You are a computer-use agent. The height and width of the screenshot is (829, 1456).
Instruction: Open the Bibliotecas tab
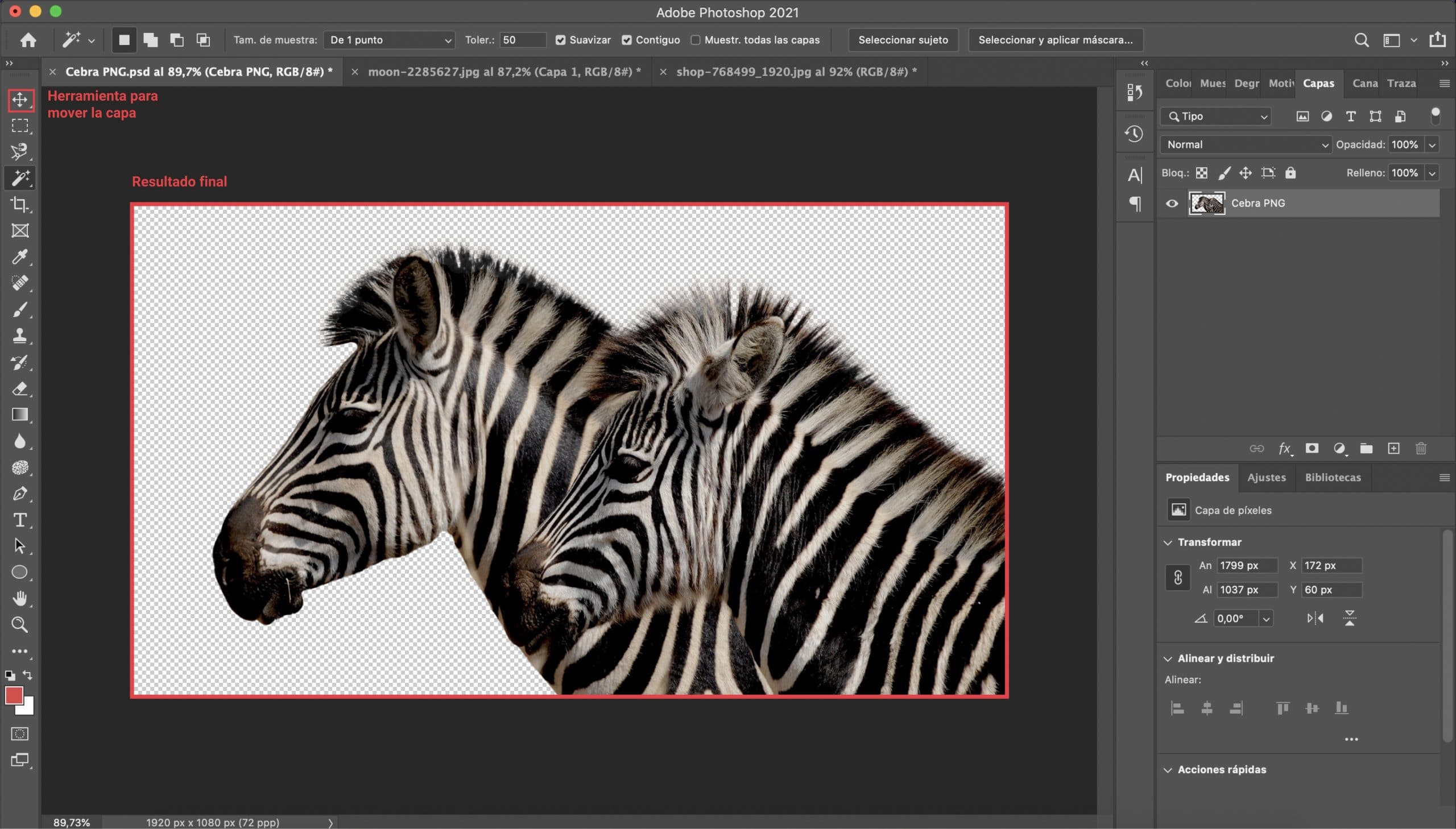click(x=1333, y=478)
